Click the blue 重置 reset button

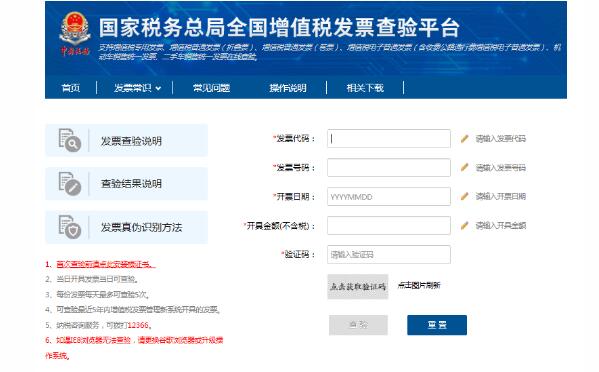pyautogui.click(x=437, y=325)
